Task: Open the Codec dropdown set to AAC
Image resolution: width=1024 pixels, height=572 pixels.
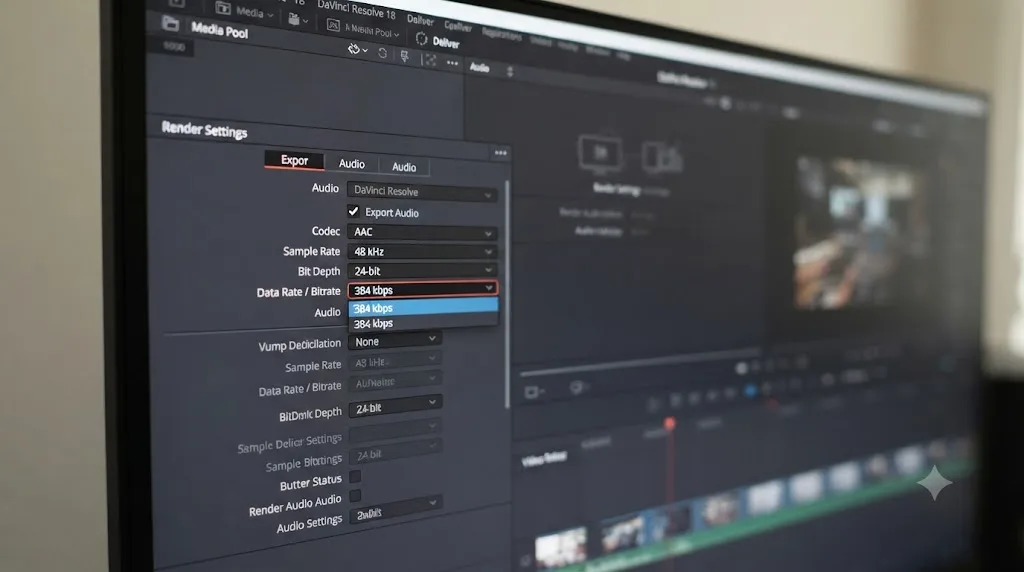Action: coord(422,232)
